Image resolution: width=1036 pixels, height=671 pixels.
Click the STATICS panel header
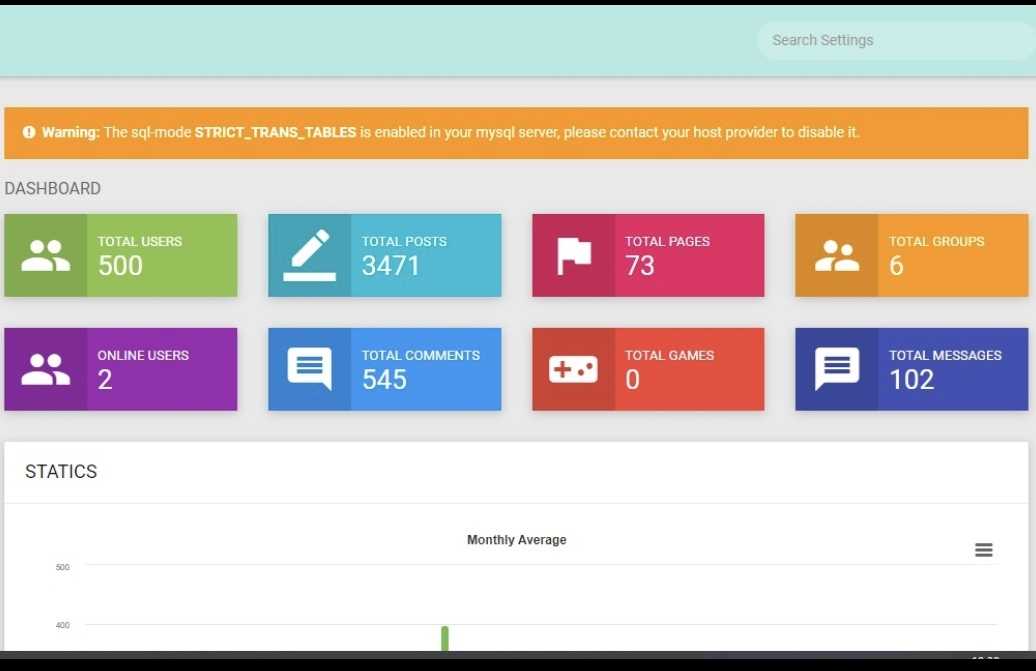pyautogui.click(x=61, y=472)
